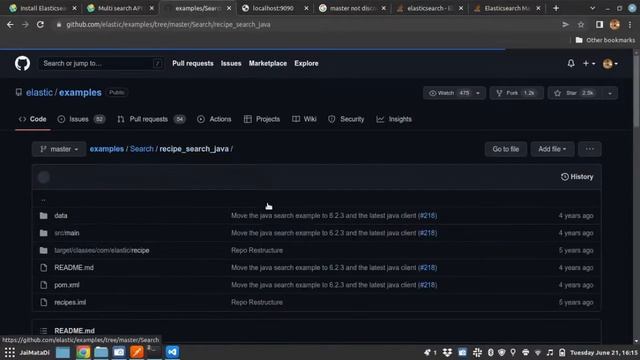640x360 pixels.
Task: Open Explore in the top navigation
Action: coord(306,63)
